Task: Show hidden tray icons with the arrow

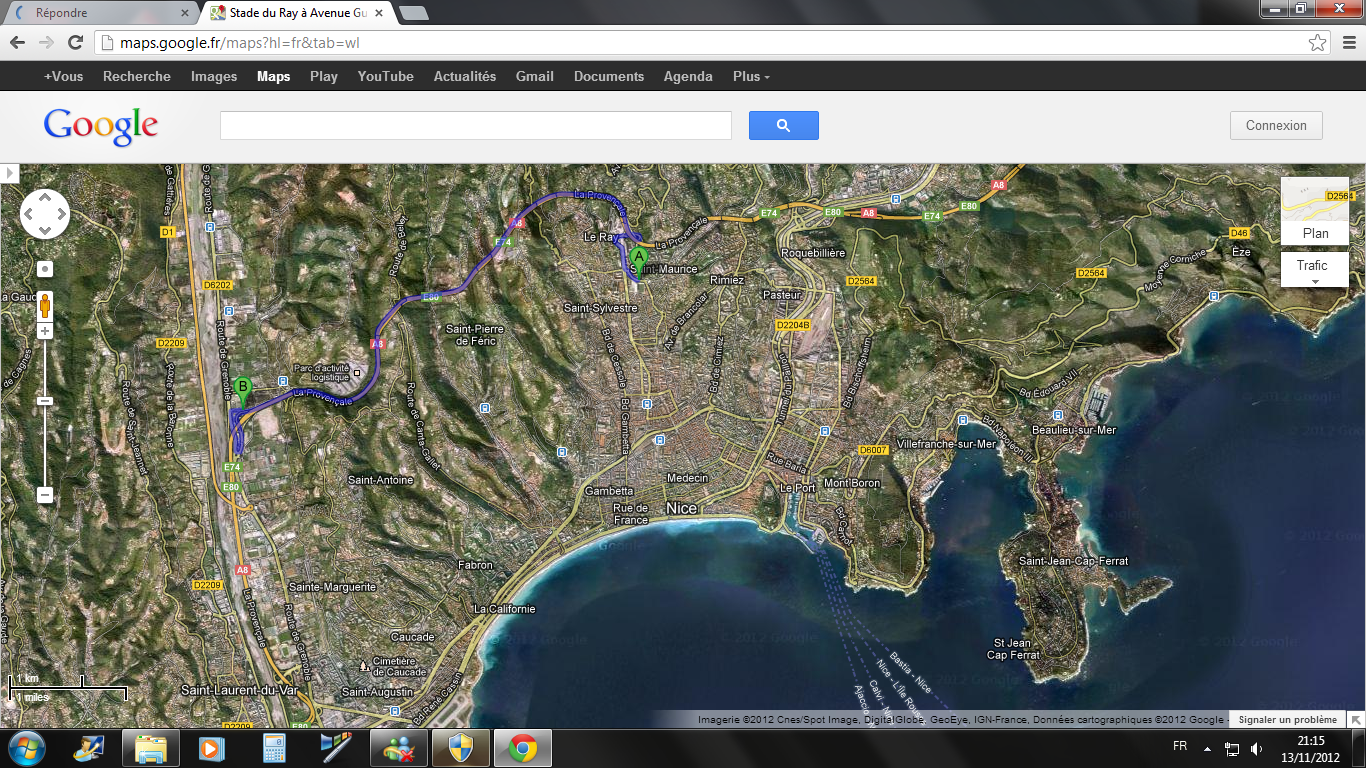Action: coord(1208,748)
